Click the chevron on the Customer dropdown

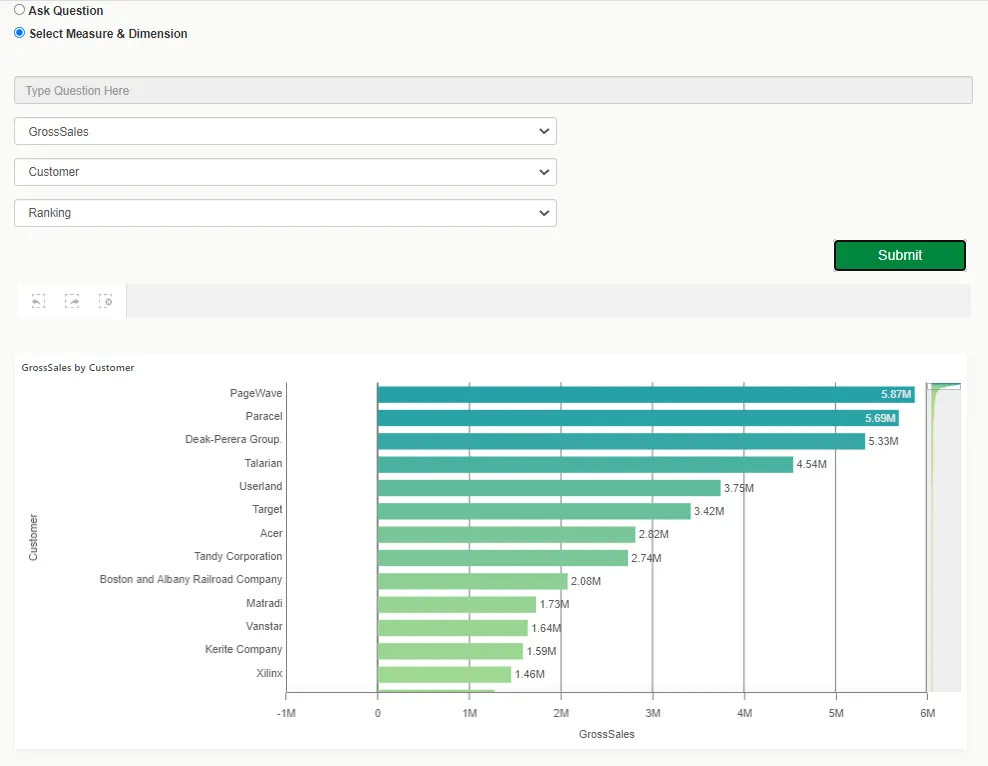[x=543, y=171]
